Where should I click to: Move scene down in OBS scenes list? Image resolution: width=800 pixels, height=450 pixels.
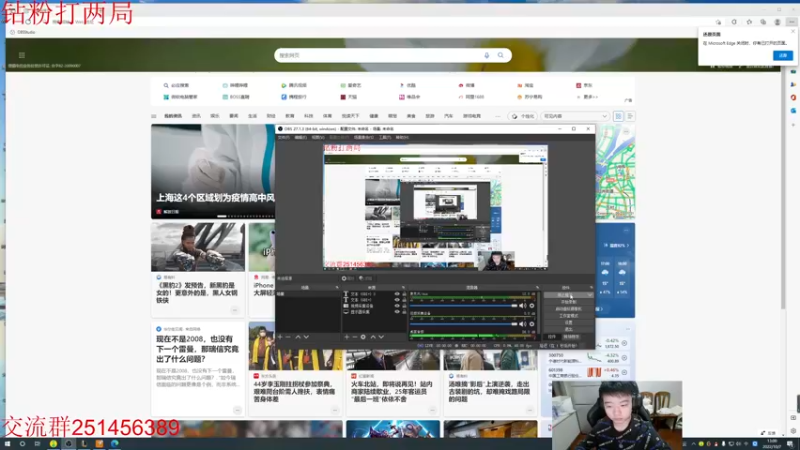[306, 337]
